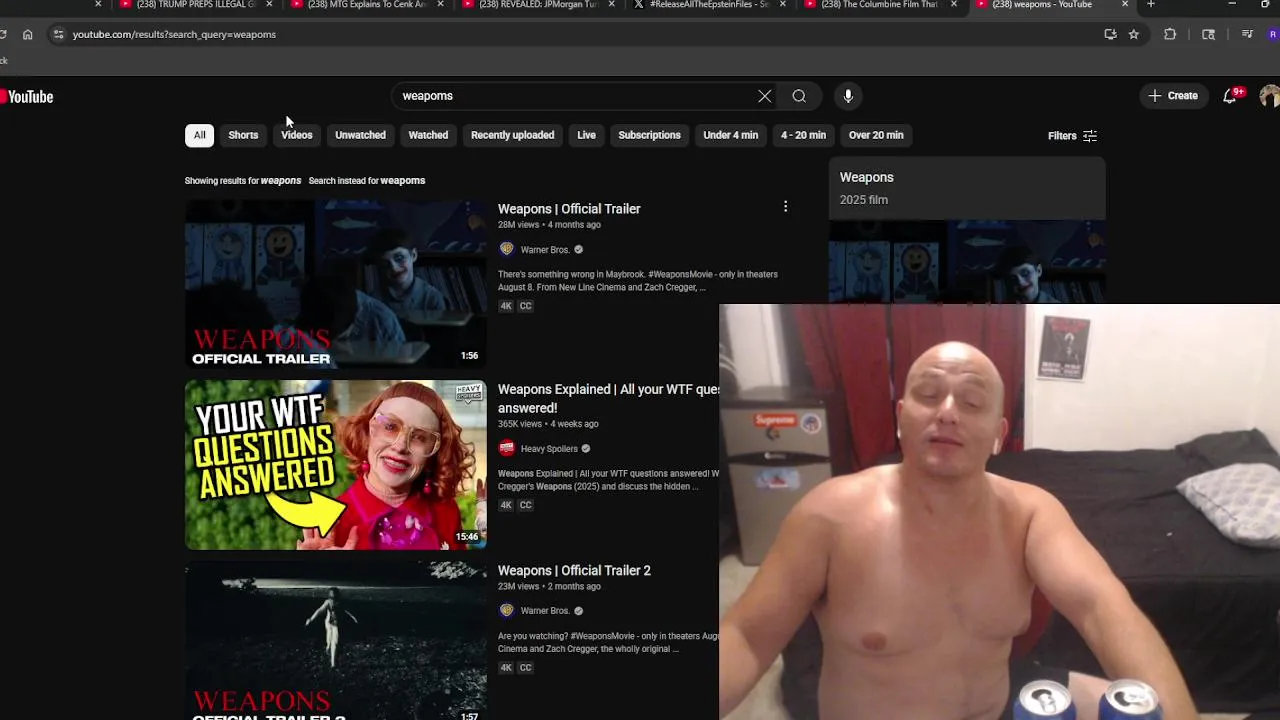Open browser extensions puzzle icon

(x=1170, y=34)
